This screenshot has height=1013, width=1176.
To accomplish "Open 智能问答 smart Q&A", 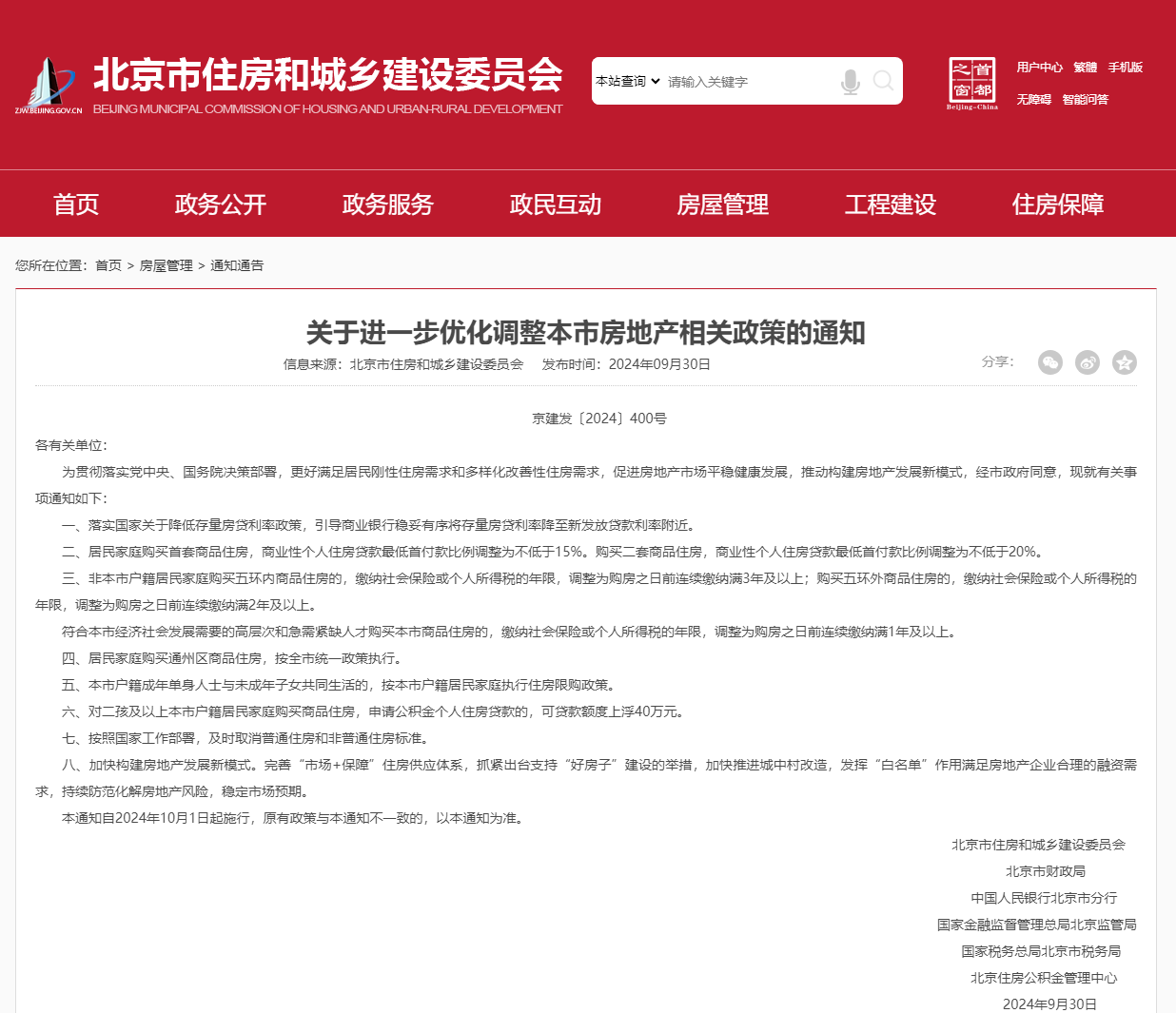I will 1085,100.
